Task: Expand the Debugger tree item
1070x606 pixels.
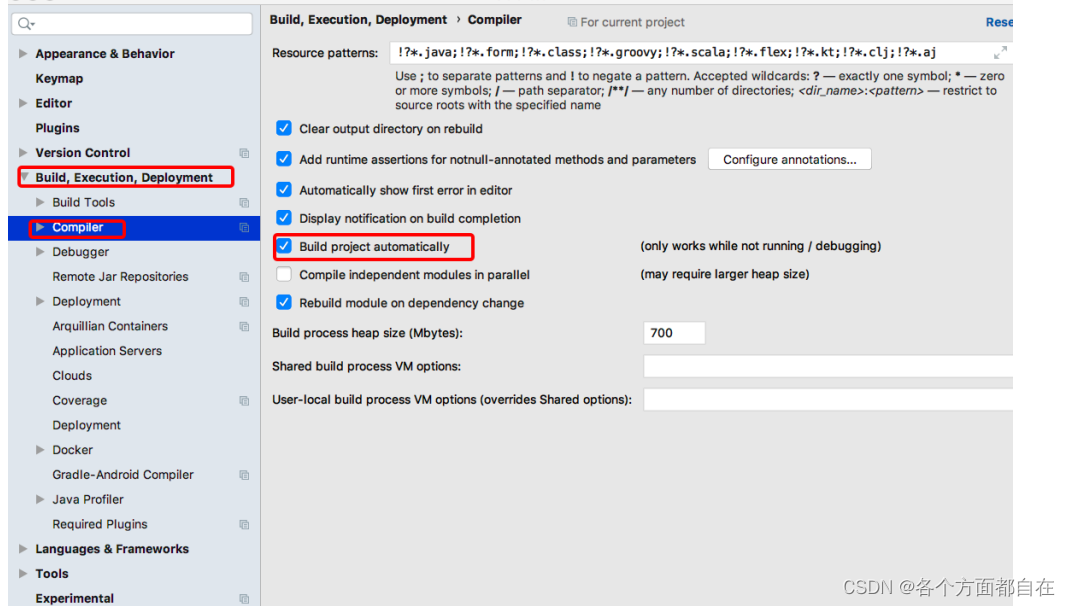Action: coord(40,252)
